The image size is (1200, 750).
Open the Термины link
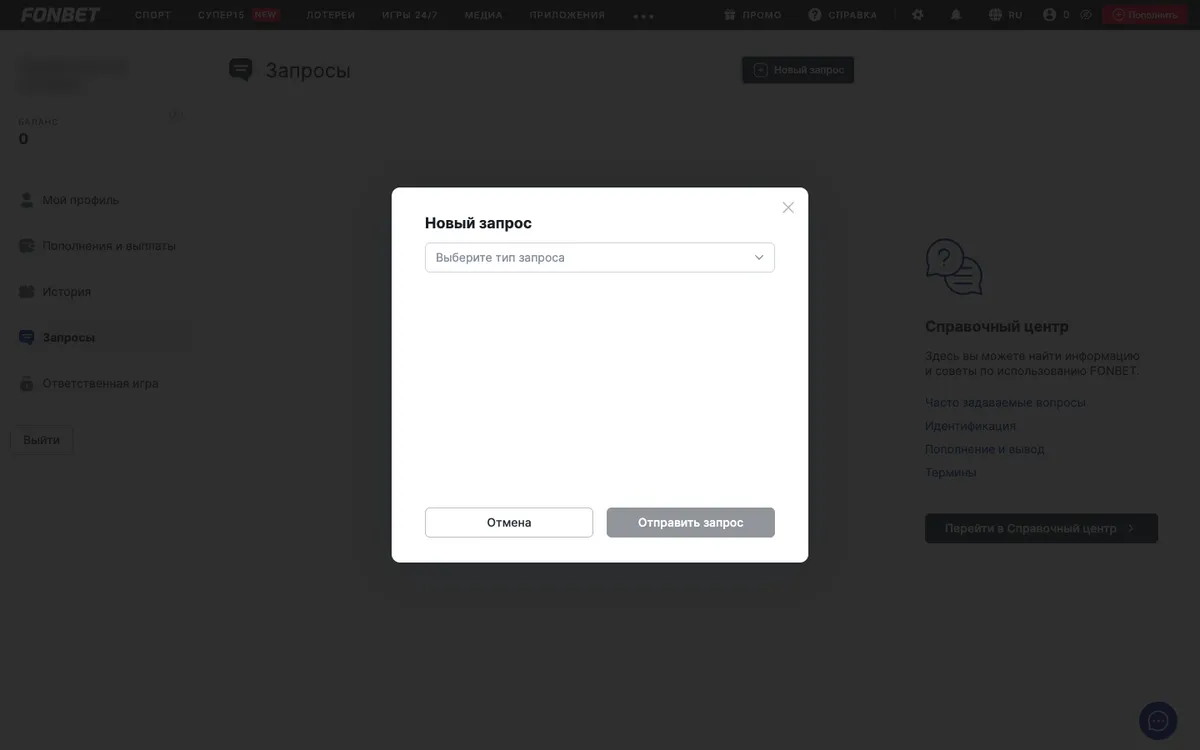(951, 472)
